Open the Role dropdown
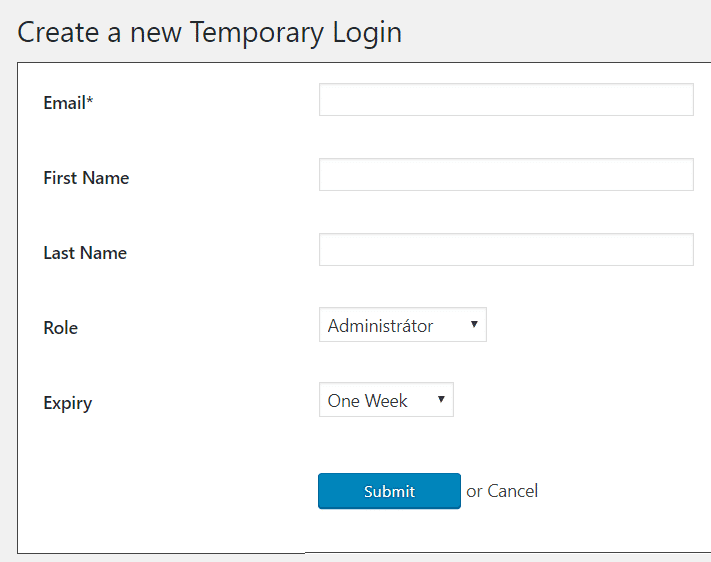 (x=402, y=325)
